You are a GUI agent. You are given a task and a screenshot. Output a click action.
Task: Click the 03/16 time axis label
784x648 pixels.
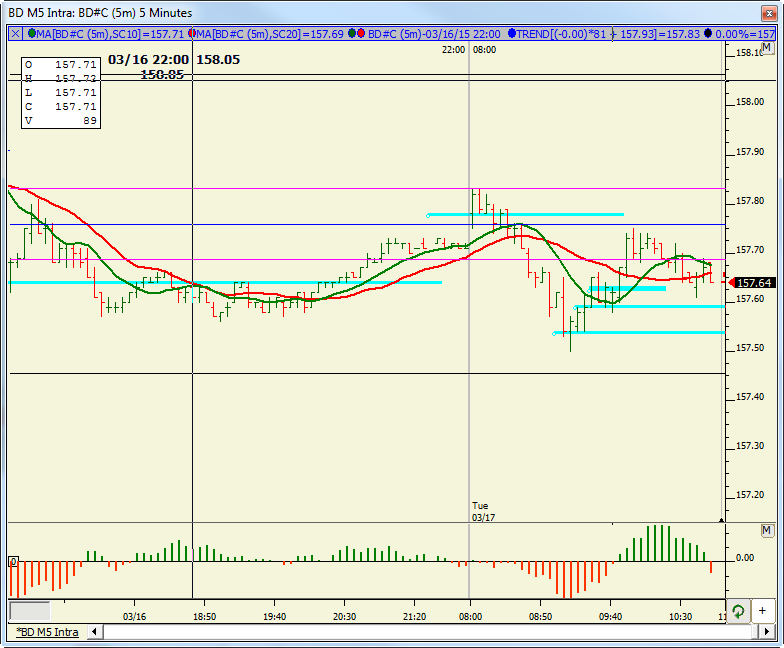134,616
